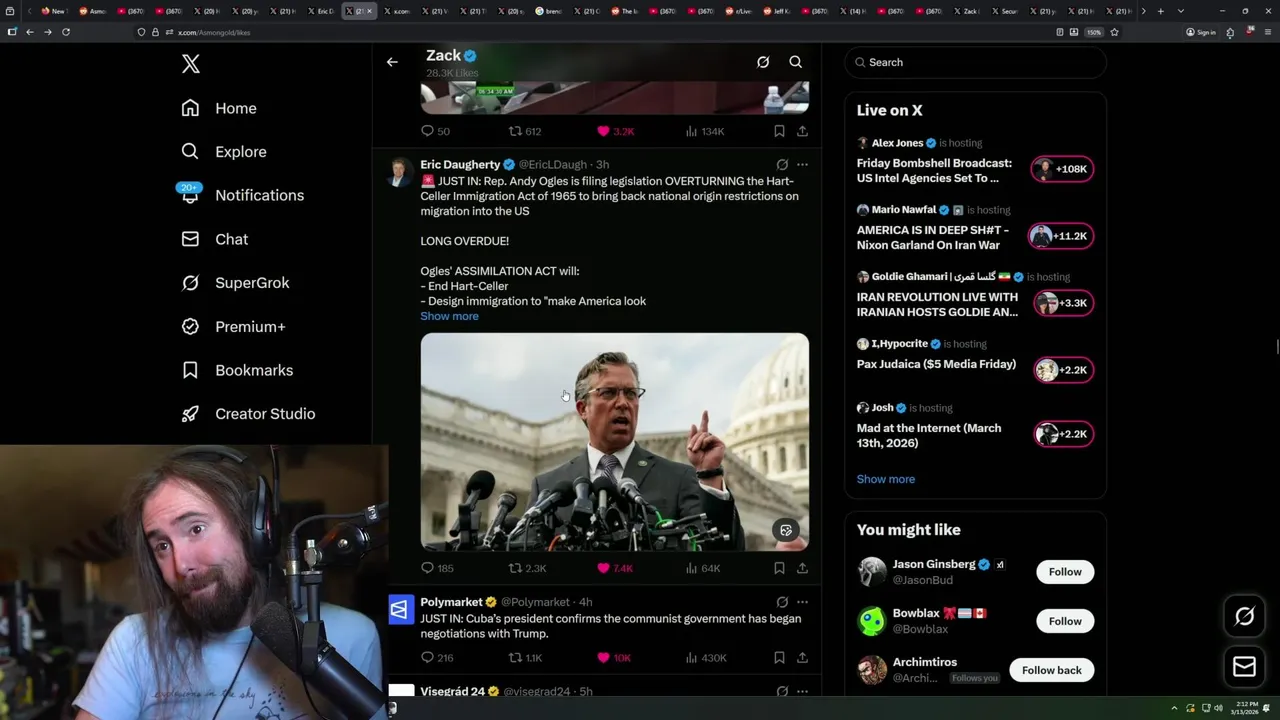Viewport: 1280px width, 720px height.
Task: Share the Polymarket post
Action: point(802,658)
